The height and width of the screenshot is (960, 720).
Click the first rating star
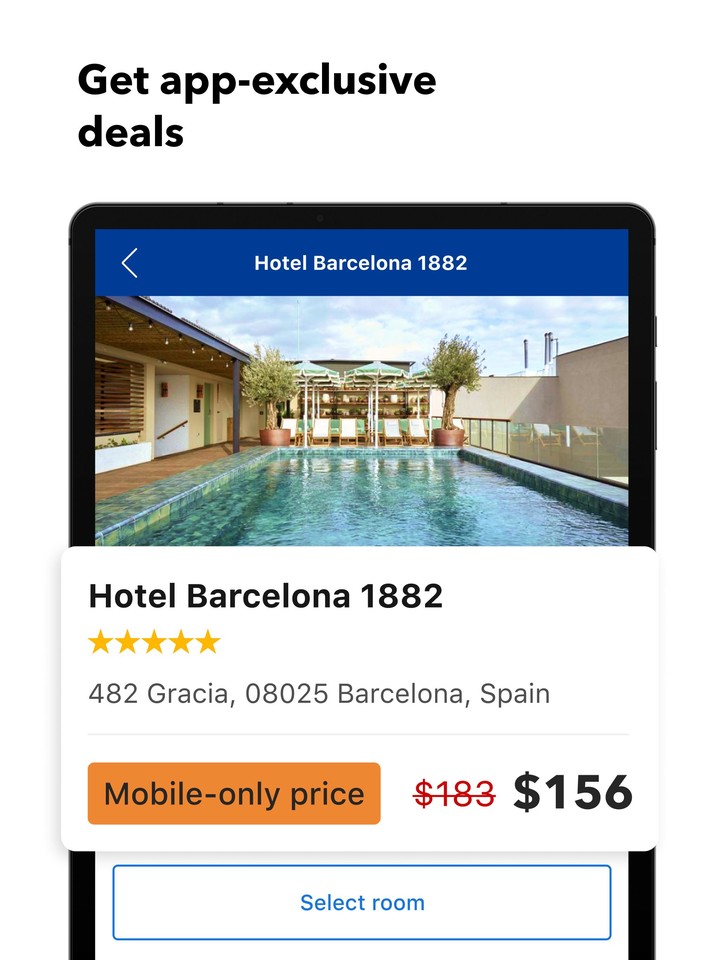pyautogui.click(x=101, y=642)
